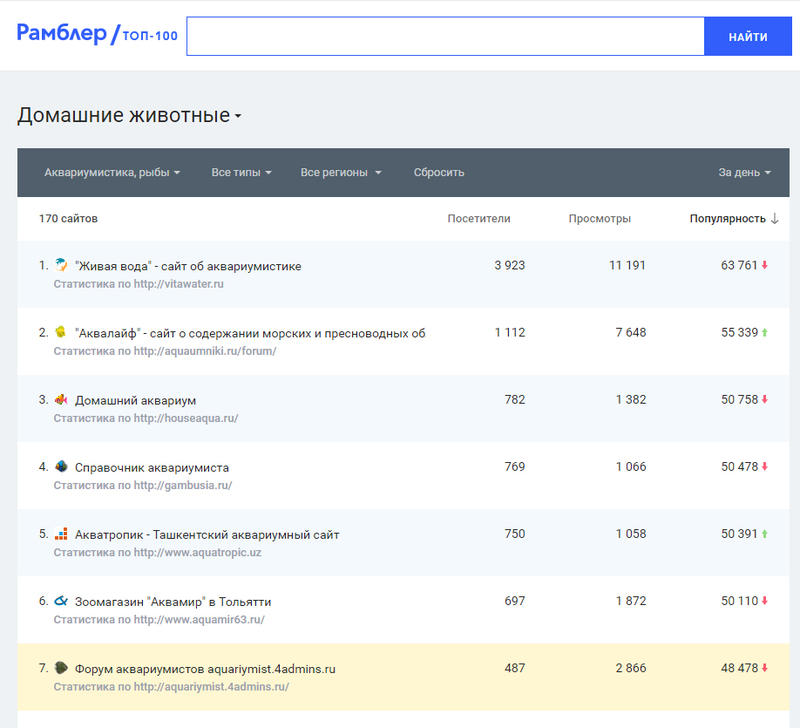This screenshot has height=728, width=800.
Task: Click the aquariymist forum favicon icon
Action: (61, 667)
